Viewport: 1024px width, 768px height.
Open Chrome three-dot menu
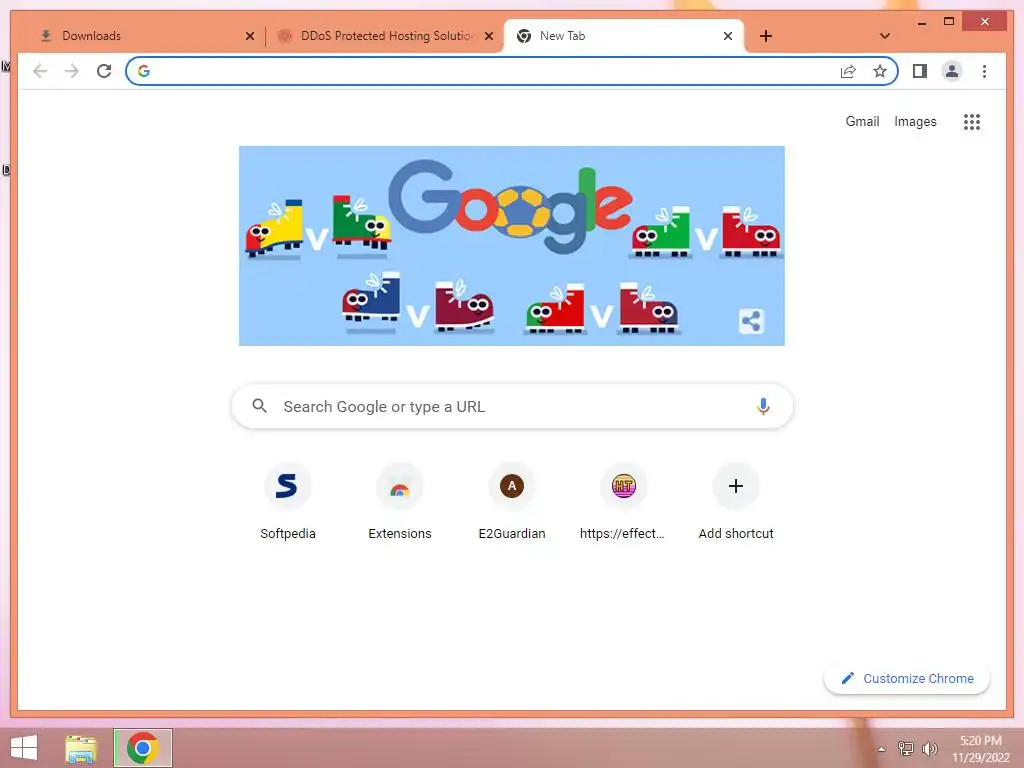click(984, 71)
